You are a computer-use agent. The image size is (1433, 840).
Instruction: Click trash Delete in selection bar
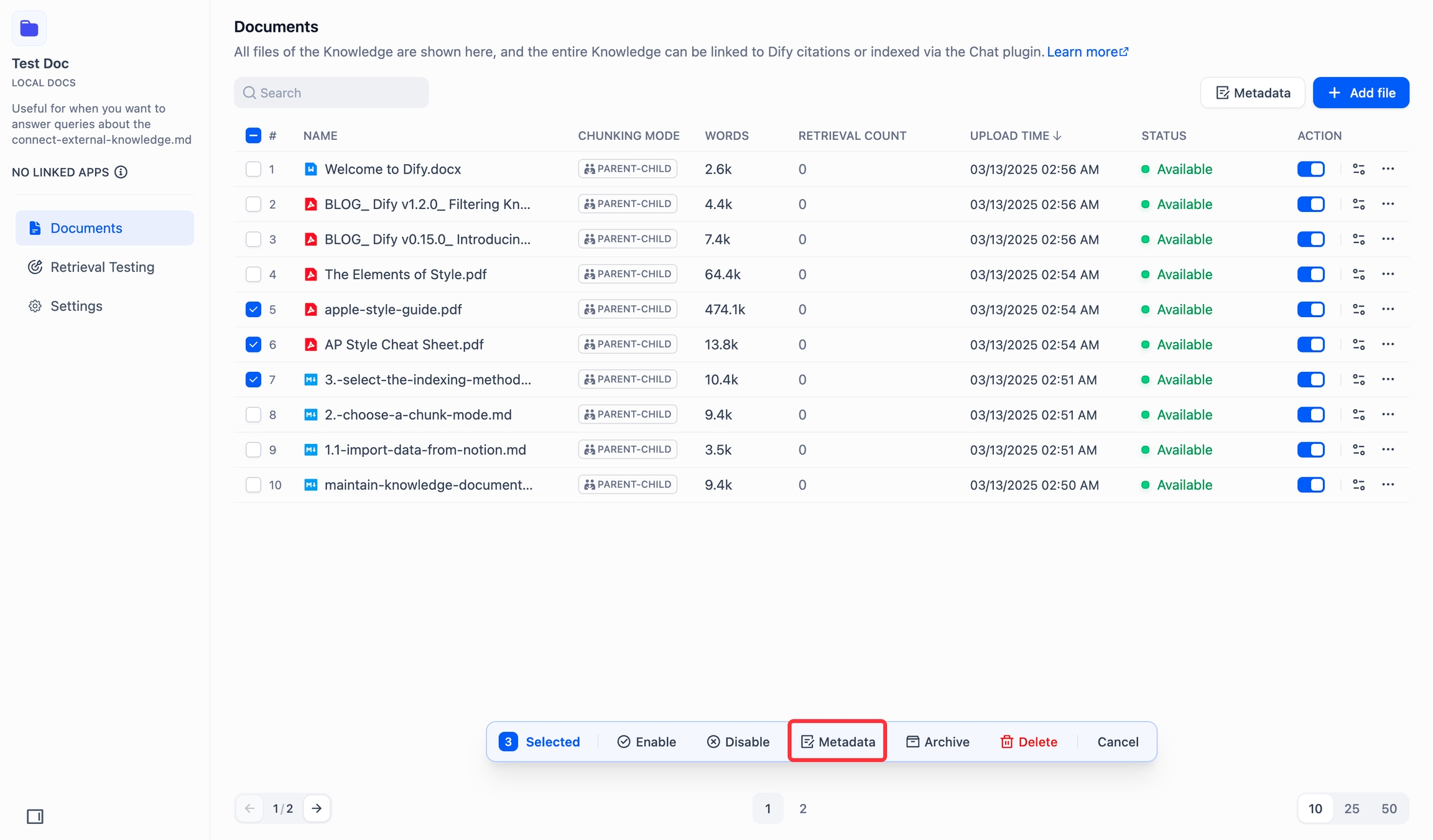click(1028, 742)
